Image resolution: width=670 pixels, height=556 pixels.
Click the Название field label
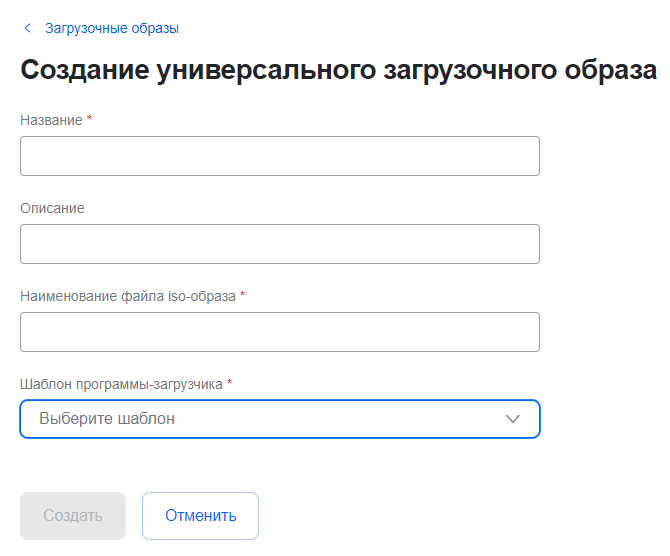(x=51, y=120)
